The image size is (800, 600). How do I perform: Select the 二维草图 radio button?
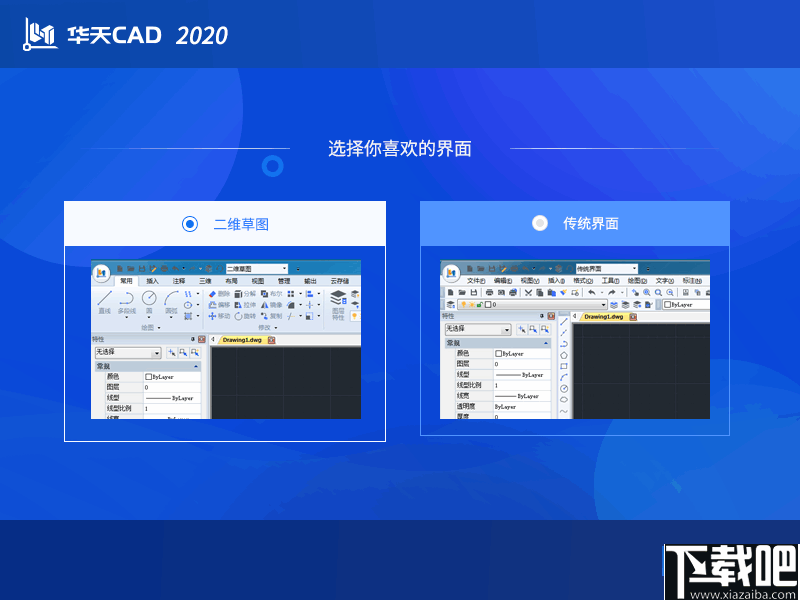pyautogui.click(x=189, y=224)
